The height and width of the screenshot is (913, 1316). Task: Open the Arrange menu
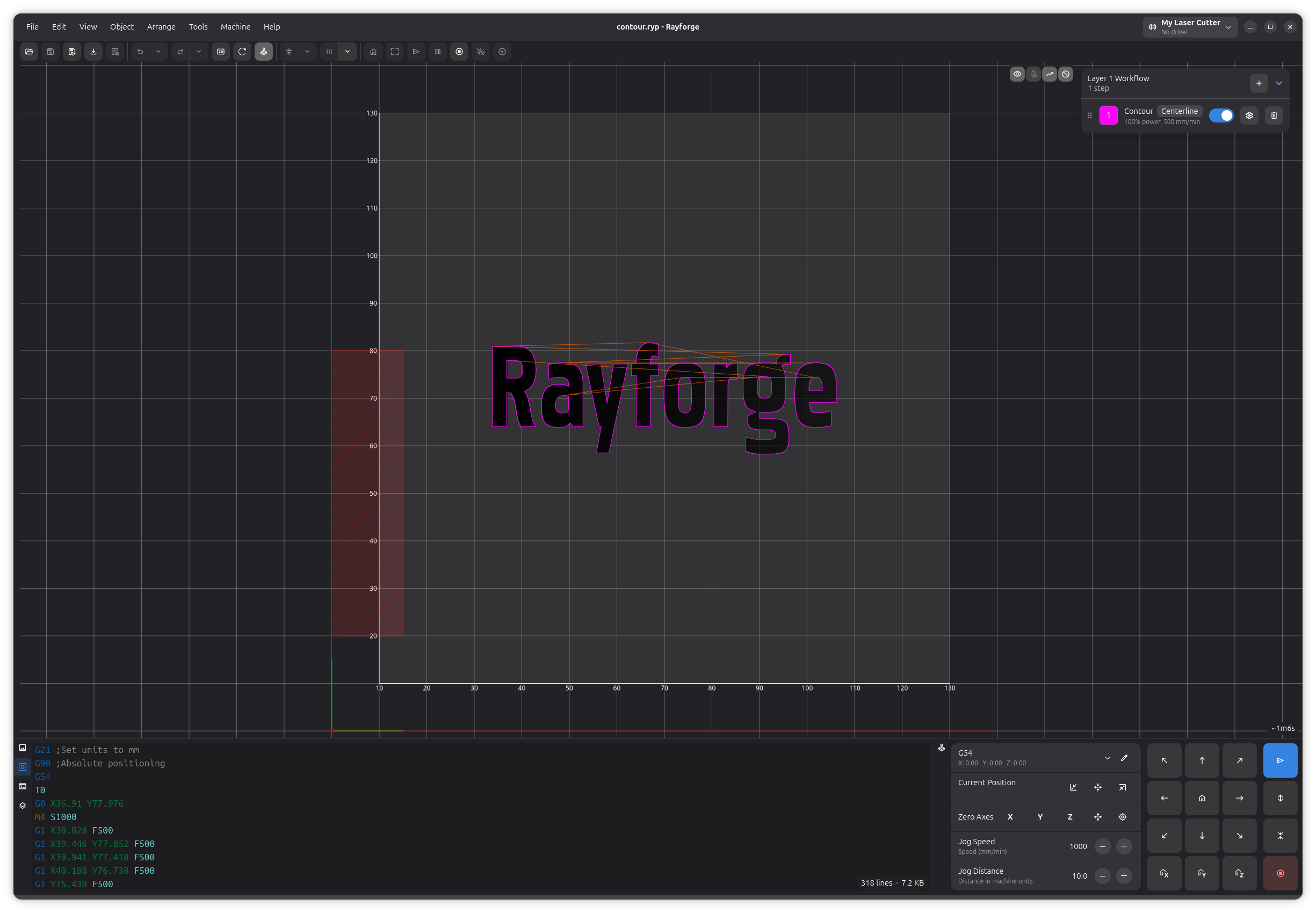pos(161,26)
